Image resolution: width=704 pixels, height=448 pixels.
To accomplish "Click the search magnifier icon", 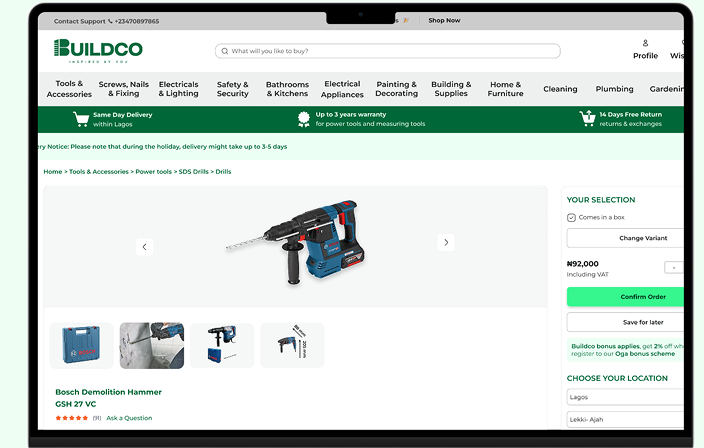I will (224, 51).
